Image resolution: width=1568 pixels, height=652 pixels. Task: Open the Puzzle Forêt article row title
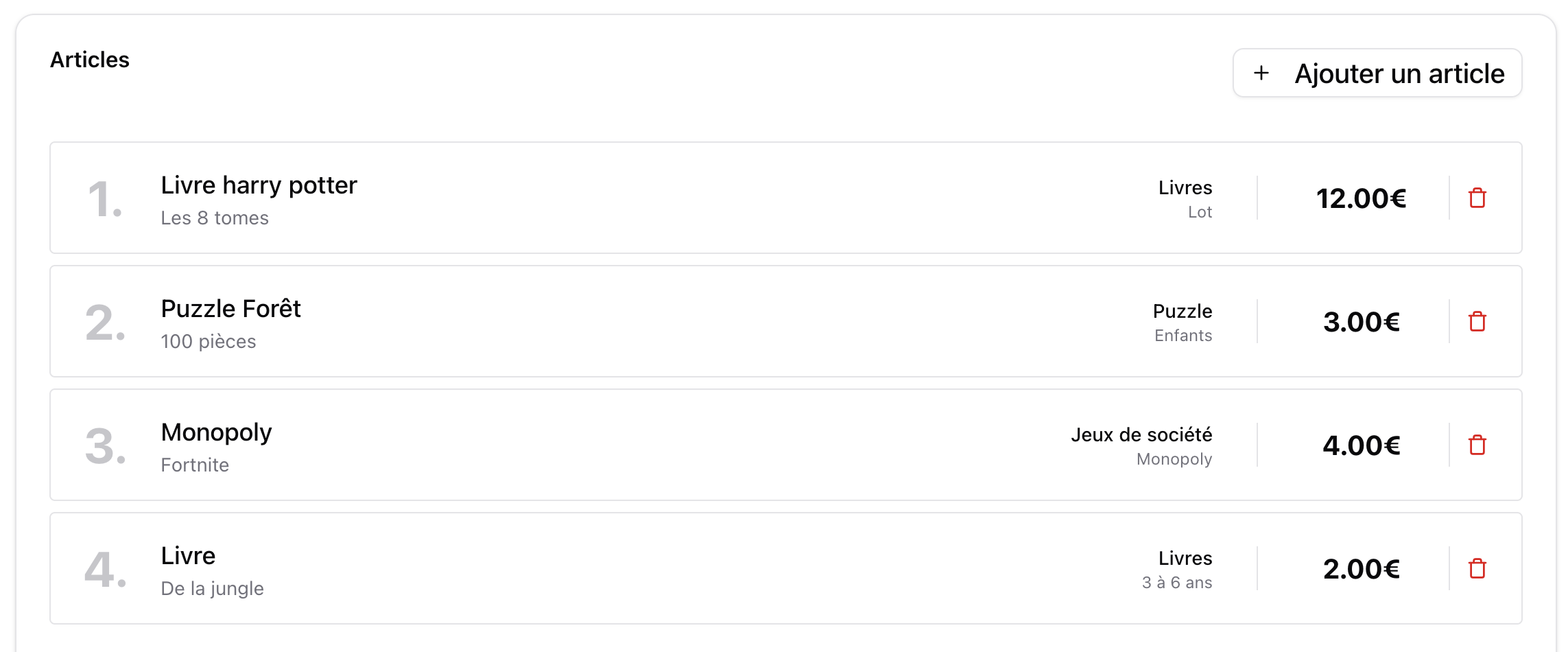(230, 309)
